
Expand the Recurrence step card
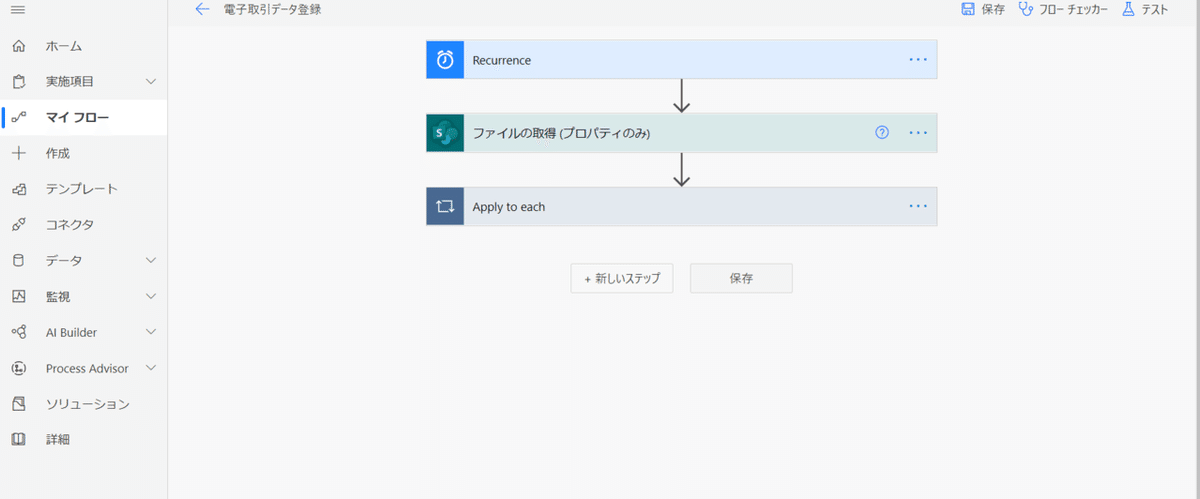click(x=681, y=60)
